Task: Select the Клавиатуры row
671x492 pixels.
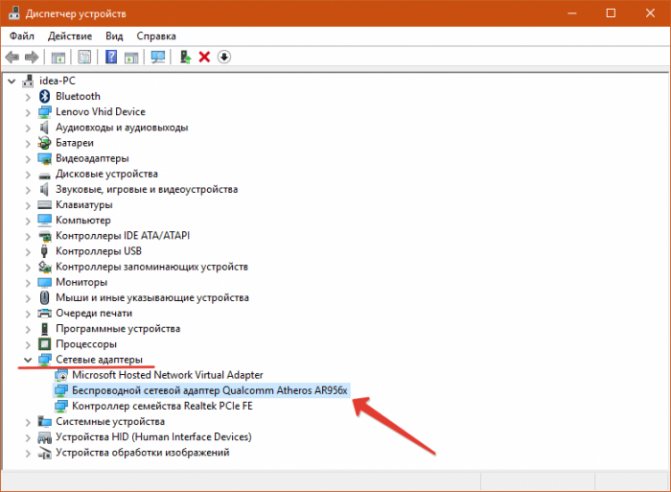Action: point(84,205)
